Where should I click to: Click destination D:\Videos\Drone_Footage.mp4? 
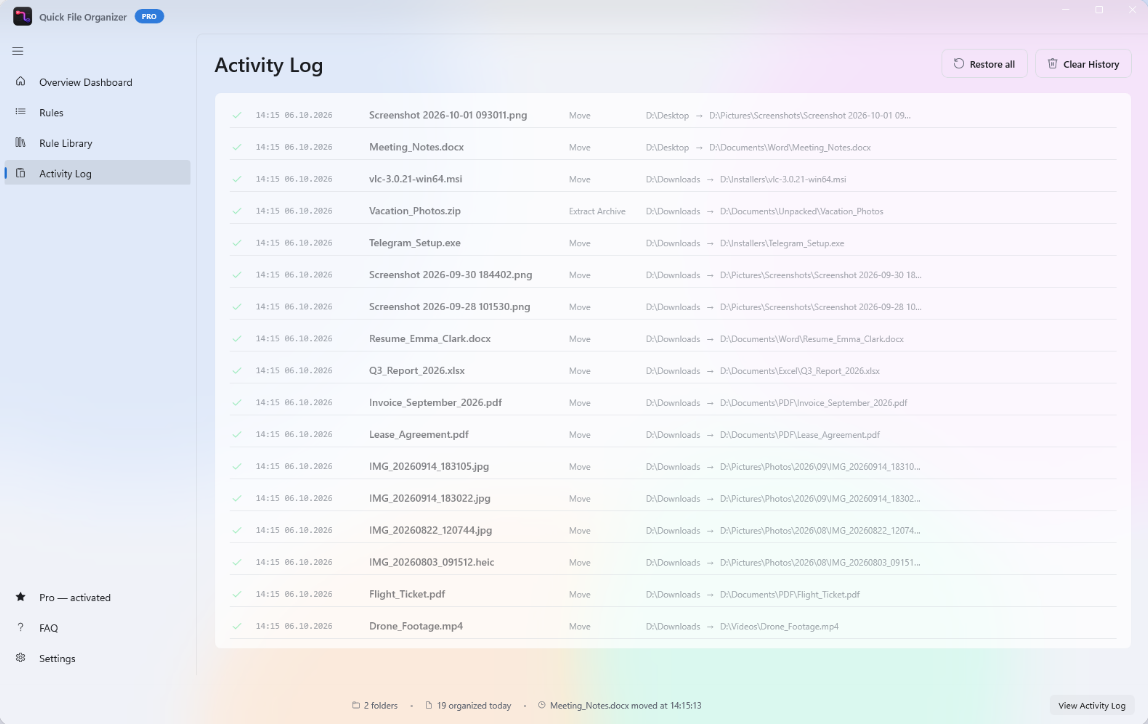(x=779, y=627)
